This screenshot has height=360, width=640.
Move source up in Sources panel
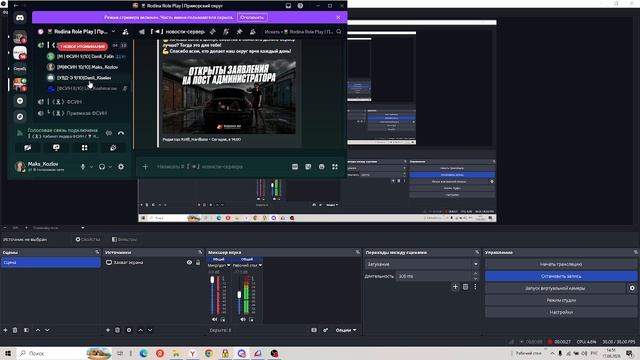coord(140,330)
